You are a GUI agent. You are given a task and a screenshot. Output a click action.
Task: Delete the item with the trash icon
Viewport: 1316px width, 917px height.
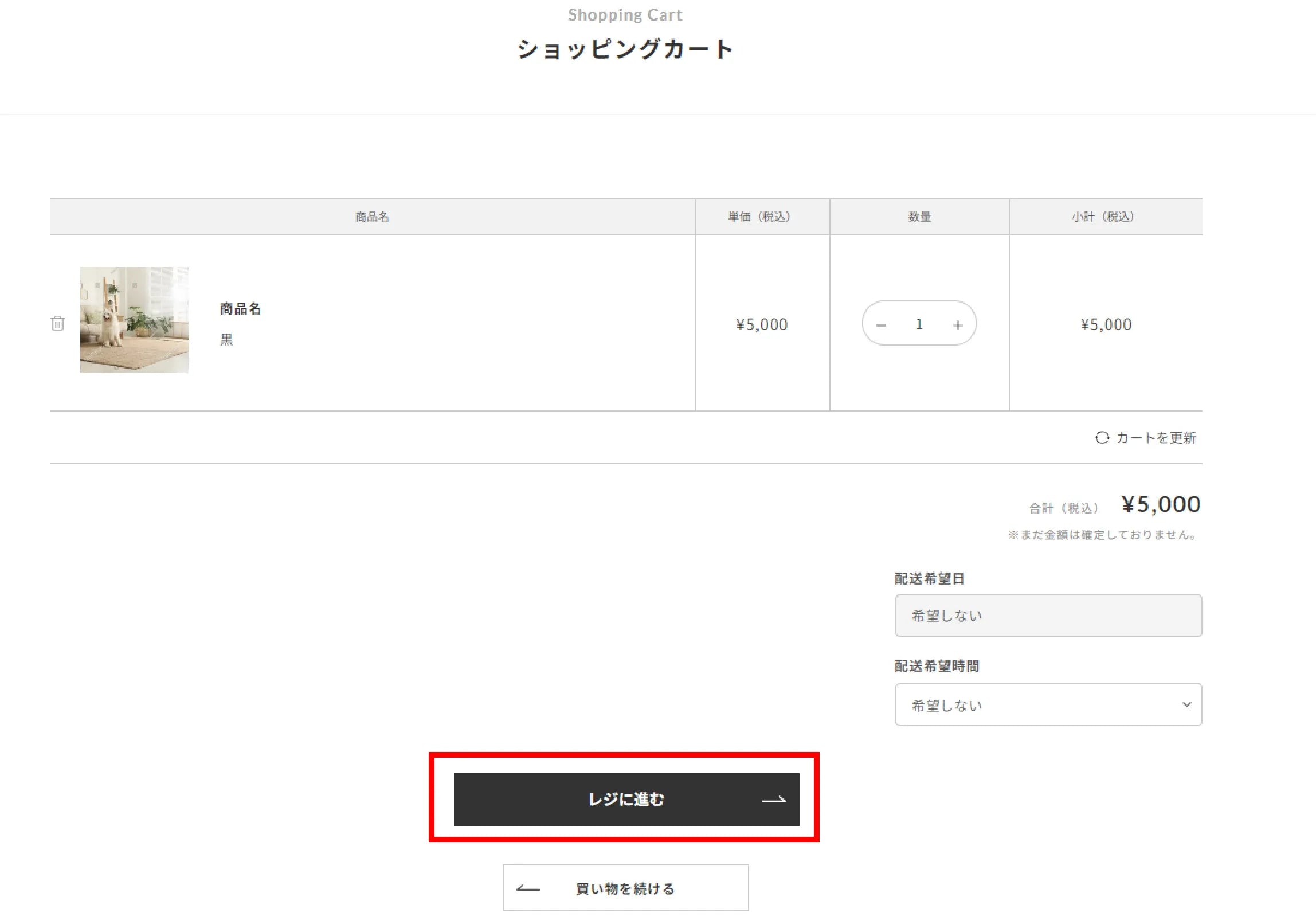coord(57,323)
